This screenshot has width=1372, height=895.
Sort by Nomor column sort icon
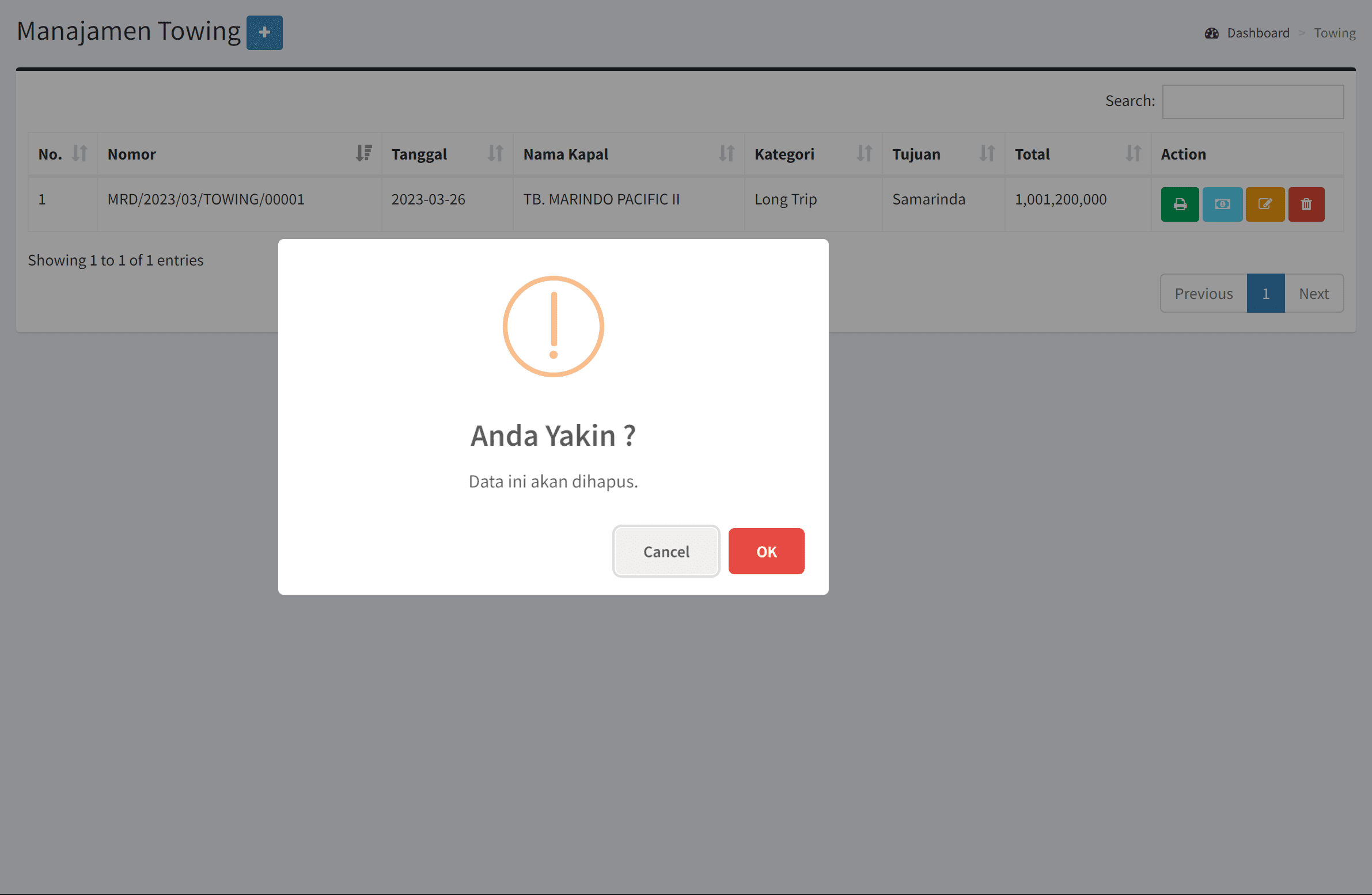pyautogui.click(x=363, y=153)
